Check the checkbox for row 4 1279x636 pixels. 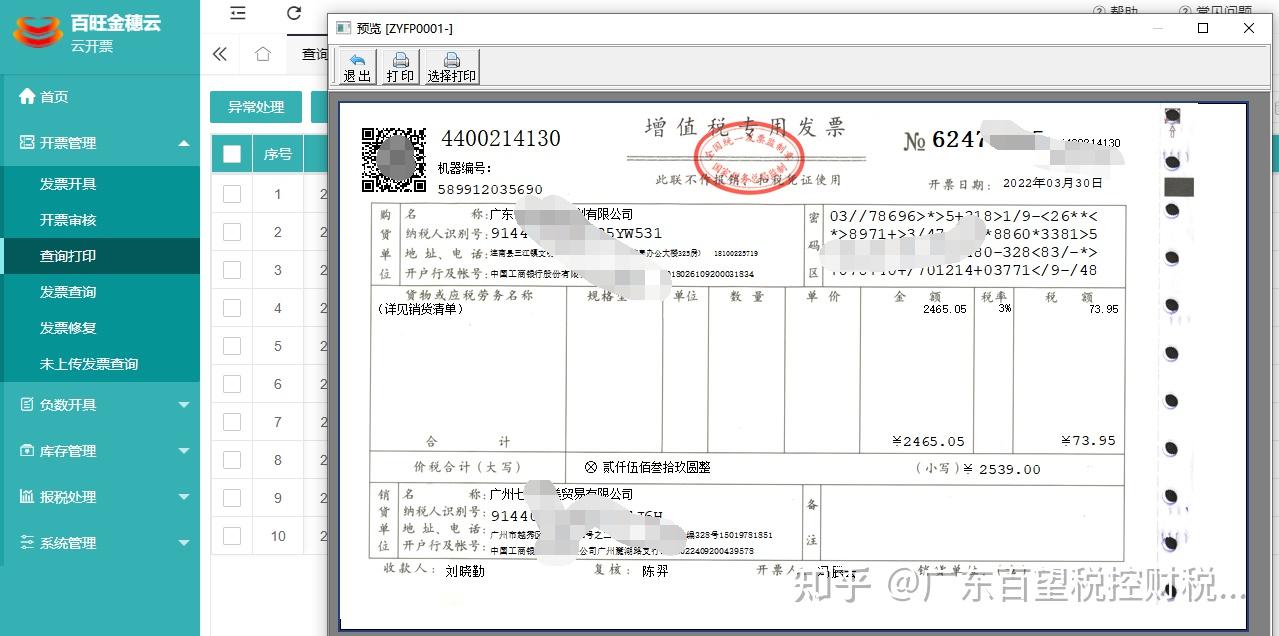(232, 308)
